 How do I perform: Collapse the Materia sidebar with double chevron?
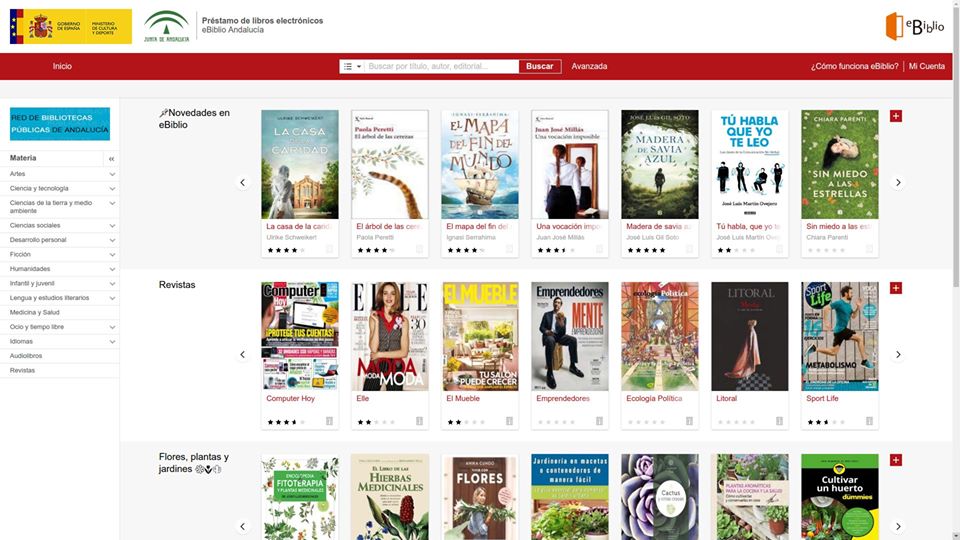tap(112, 159)
